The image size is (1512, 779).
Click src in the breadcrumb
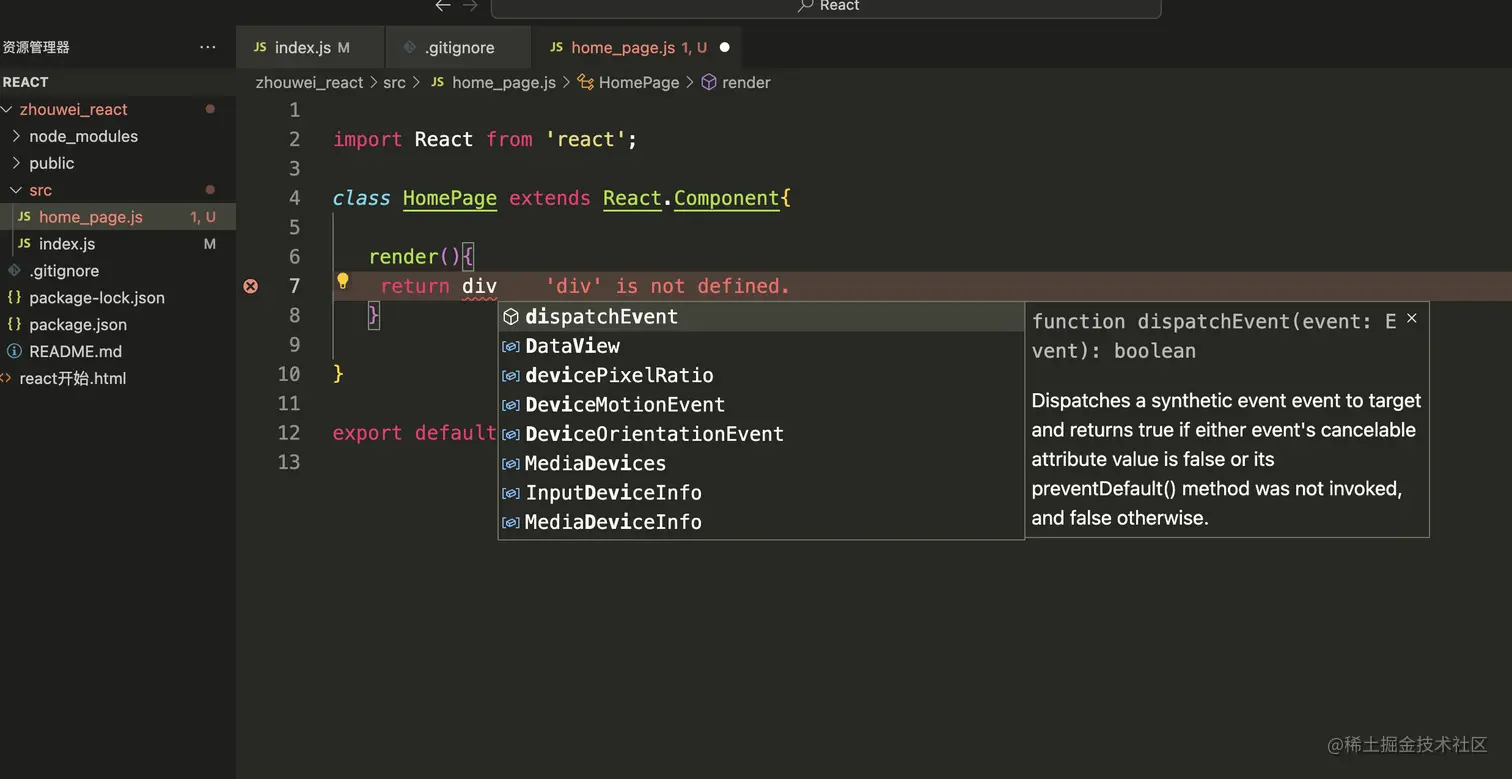click(x=394, y=83)
